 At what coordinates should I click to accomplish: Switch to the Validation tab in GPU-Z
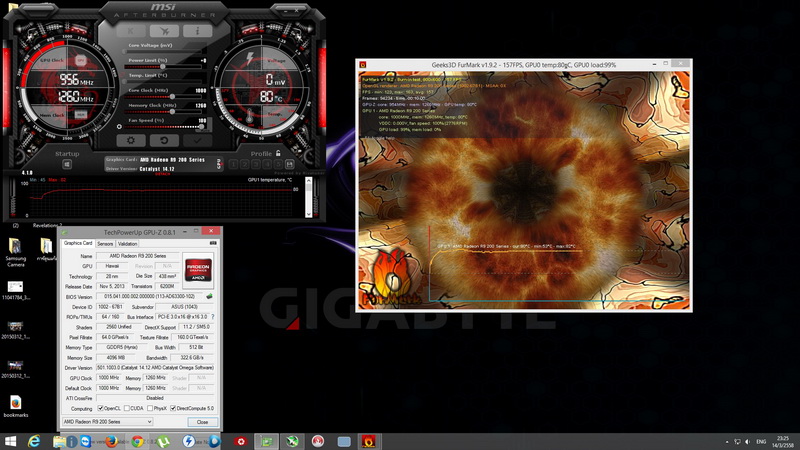[x=128, y=244]
